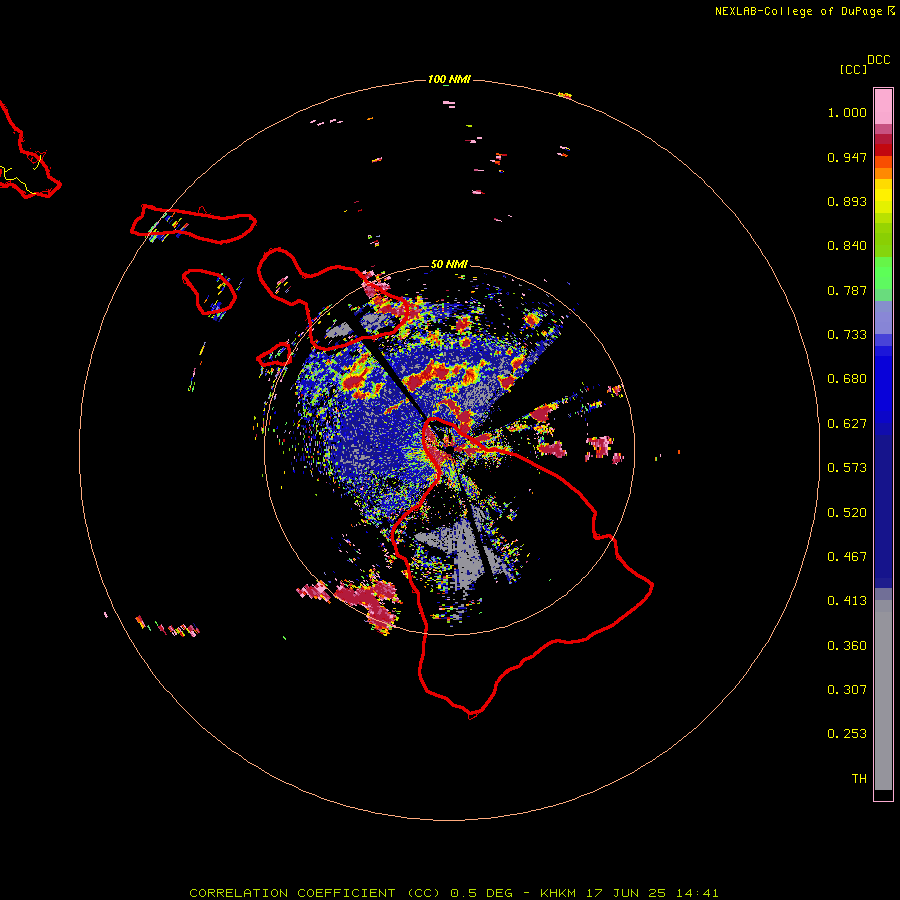Pick the dark navy color bar segment
The image size is (900, 900).
[883, 511]
